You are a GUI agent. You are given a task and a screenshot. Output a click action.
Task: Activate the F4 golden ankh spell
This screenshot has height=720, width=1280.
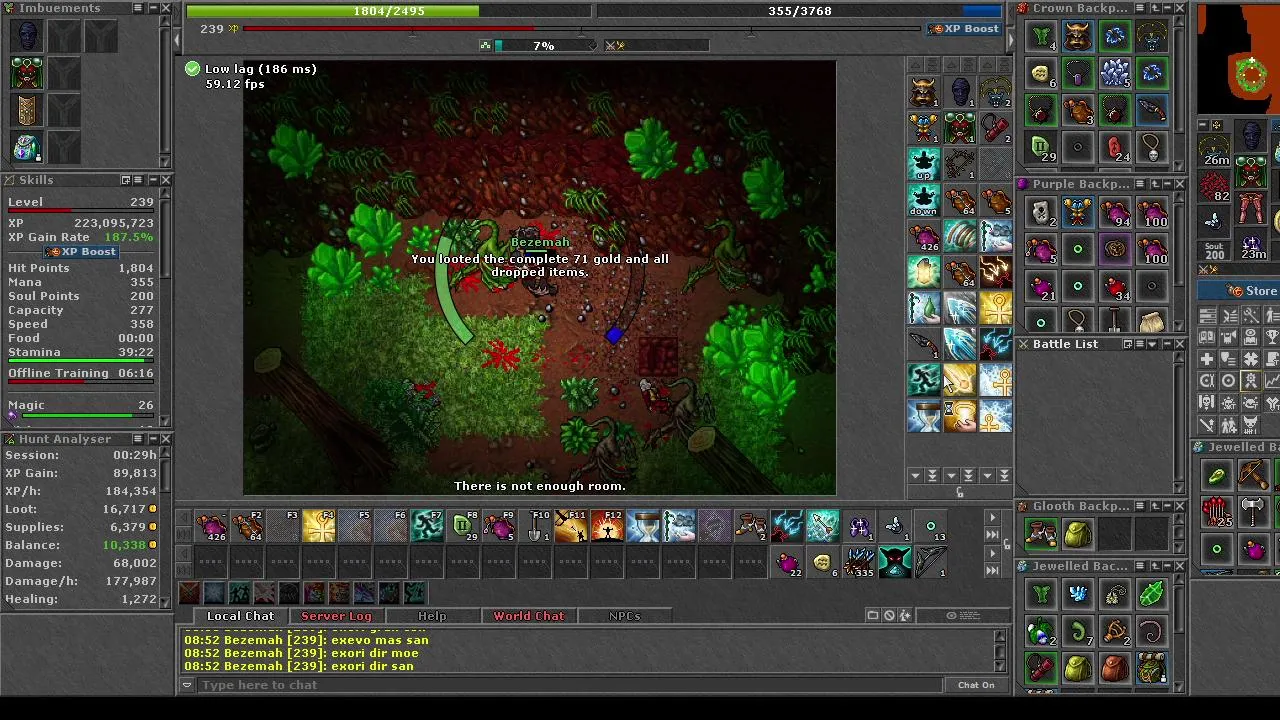pos(320,526)
